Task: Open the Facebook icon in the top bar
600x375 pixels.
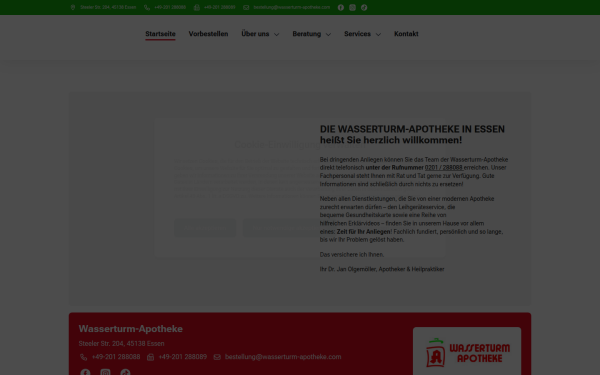Action: pyautogui.click(x=341, y=7)
